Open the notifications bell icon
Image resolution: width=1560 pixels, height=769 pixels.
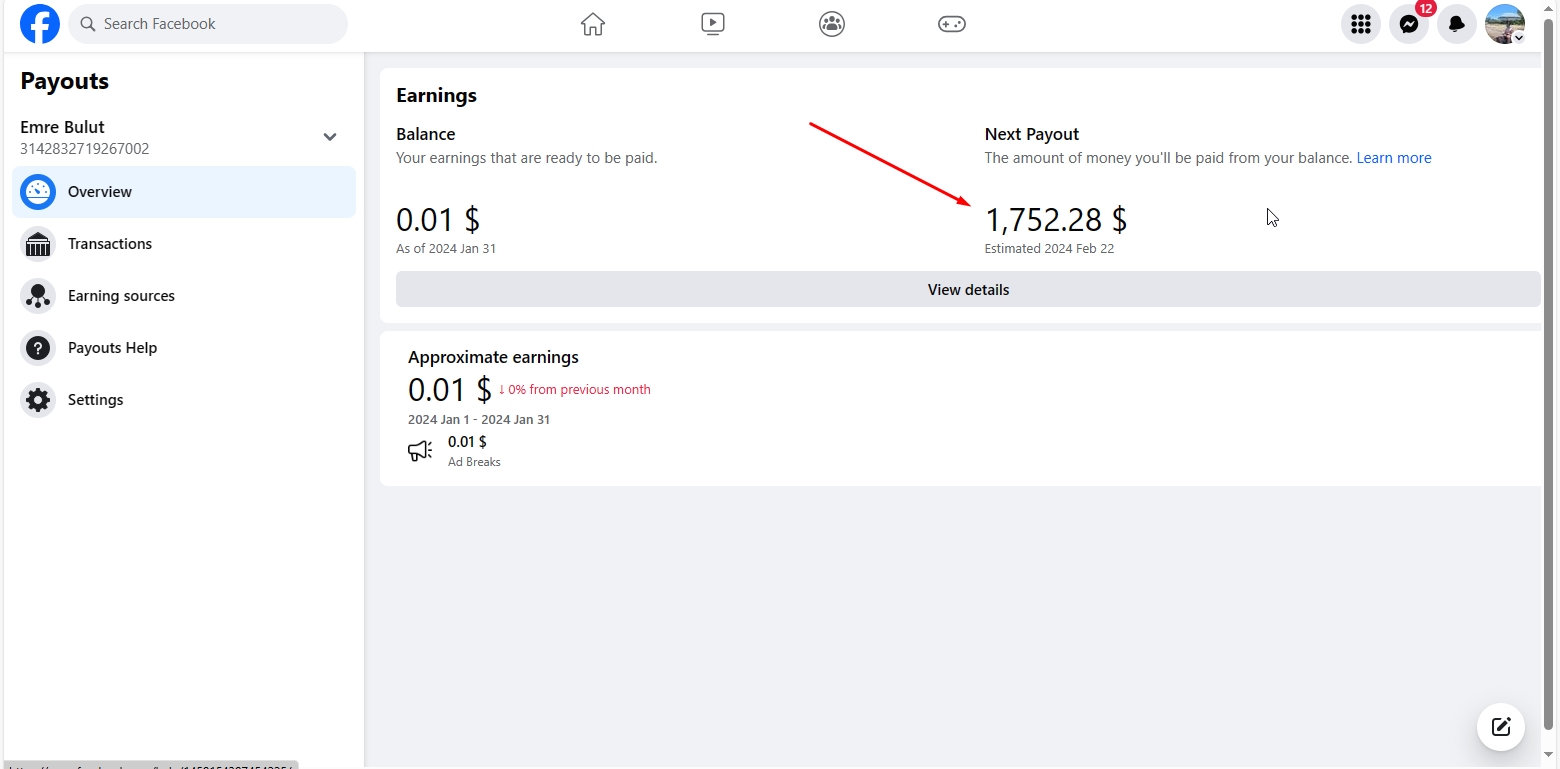pos(1457,25)
